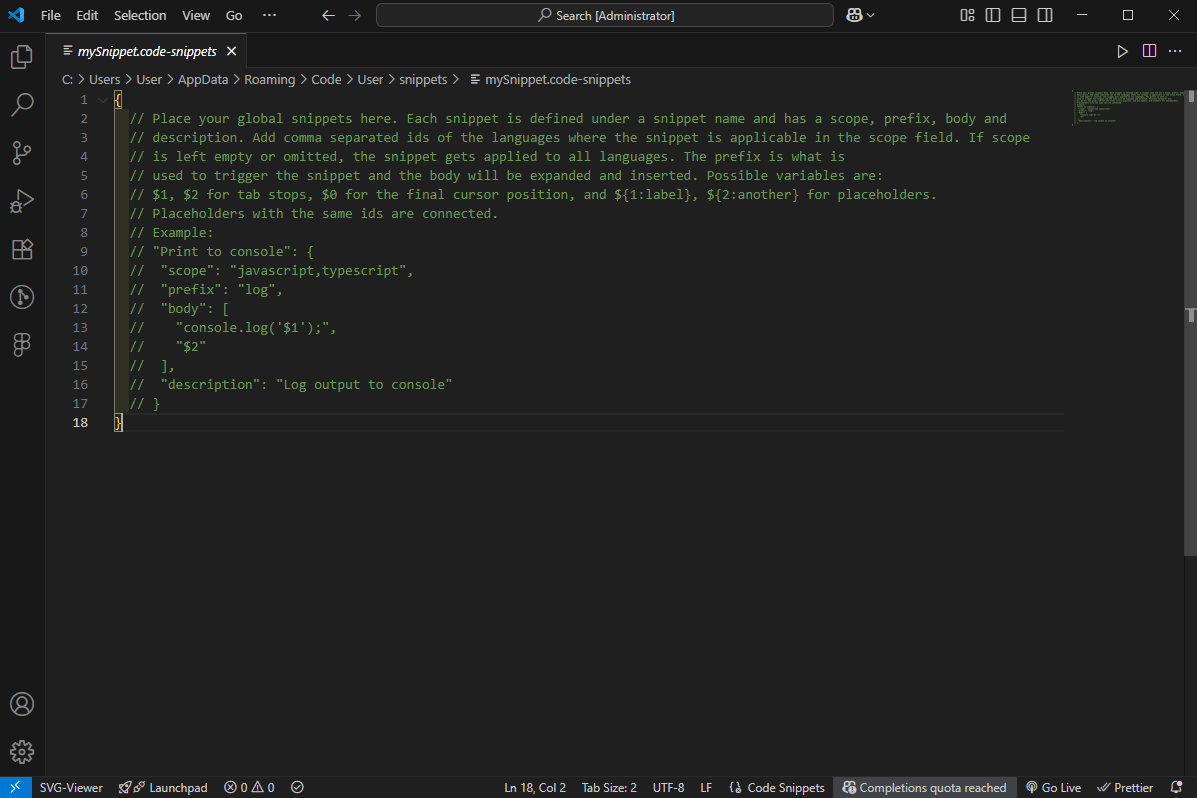Viewport: 1197px width, 798px height.
Task: Select the mySnippet.code-snippets tab
Action: (146, 51)
